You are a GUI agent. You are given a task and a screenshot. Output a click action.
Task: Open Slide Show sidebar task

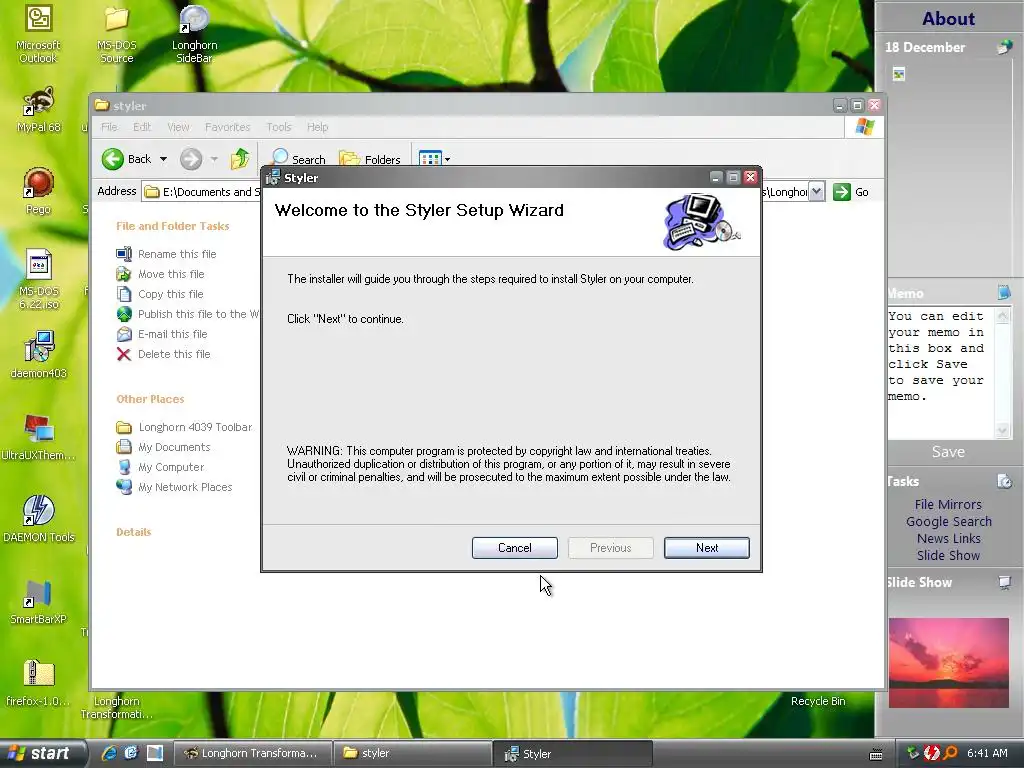tap(948, 555)
